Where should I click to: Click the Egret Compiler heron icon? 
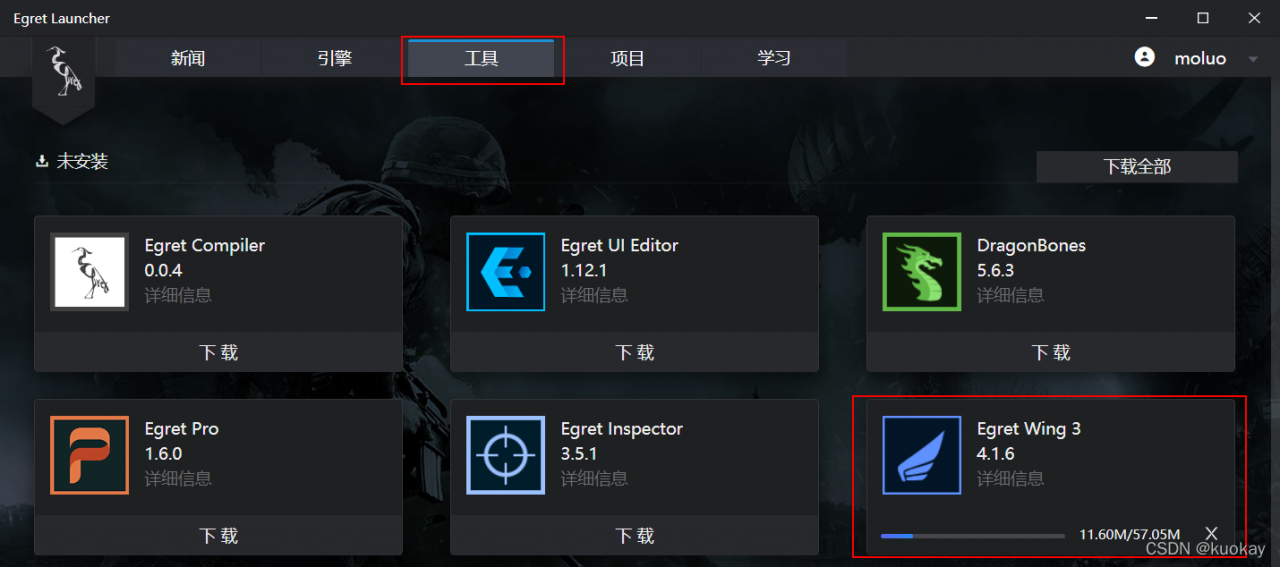(89, 272)
